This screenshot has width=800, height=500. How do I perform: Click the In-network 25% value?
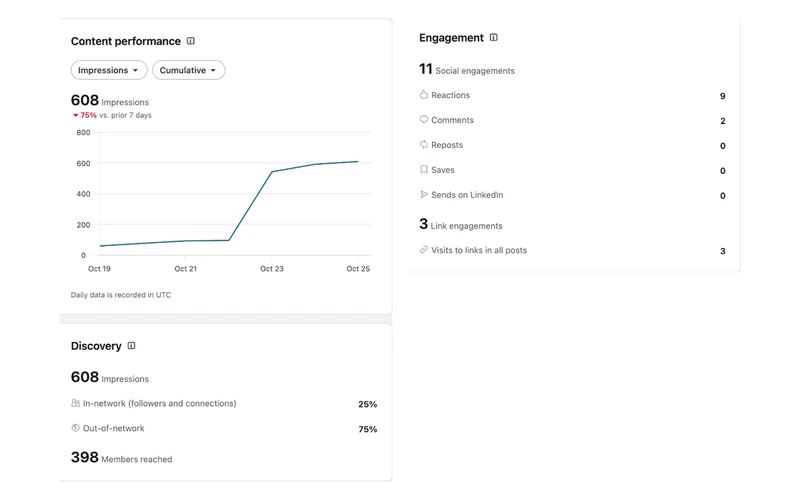point(367,404)
